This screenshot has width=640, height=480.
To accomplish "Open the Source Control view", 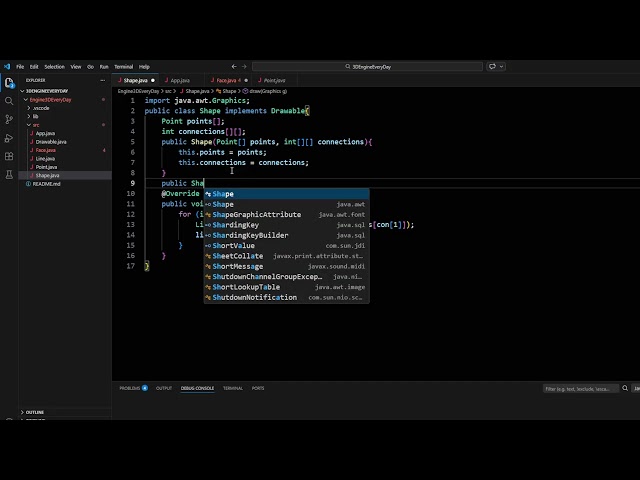I will pyautogui.click(x=9, y=119).
